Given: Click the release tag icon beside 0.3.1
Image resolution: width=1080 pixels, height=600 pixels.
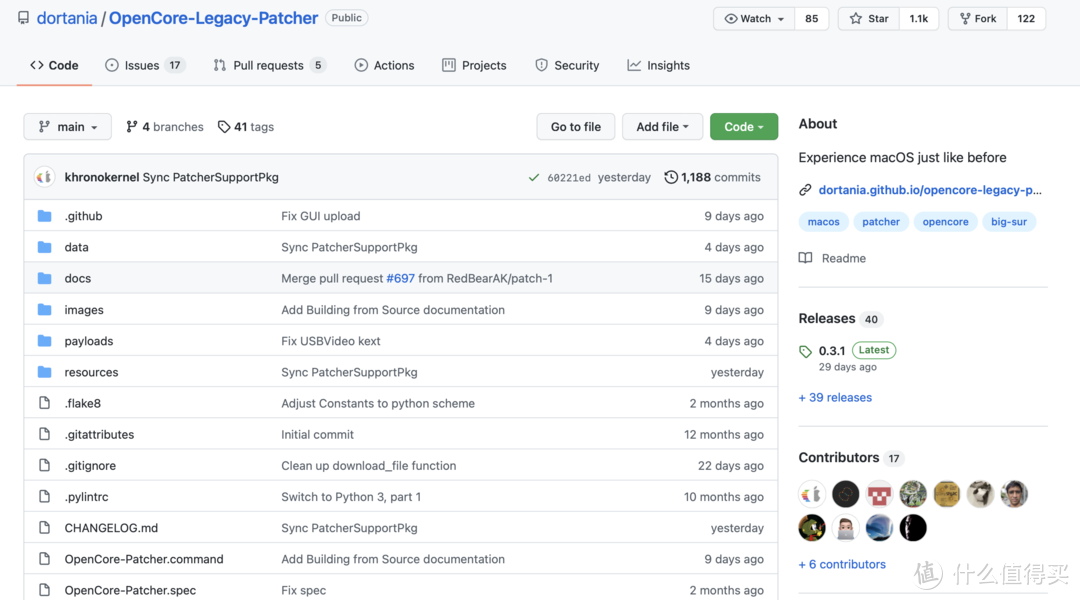Looking at the screenshot, I should 806,351.
